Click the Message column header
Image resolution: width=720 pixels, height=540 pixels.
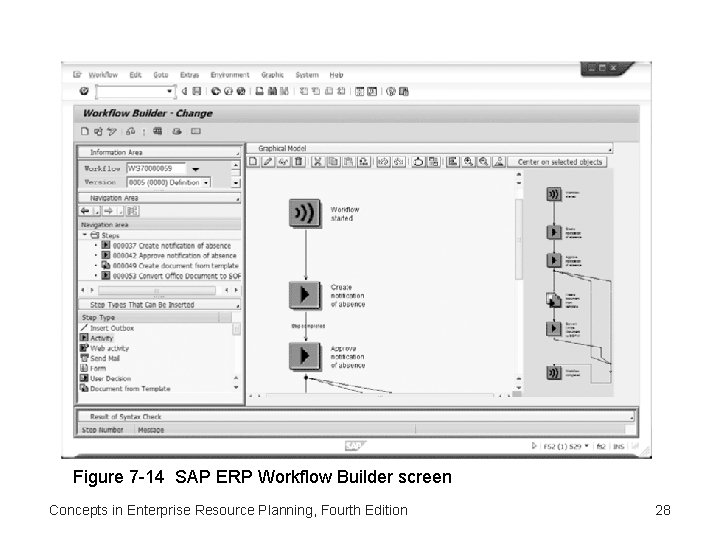[151, 430]
